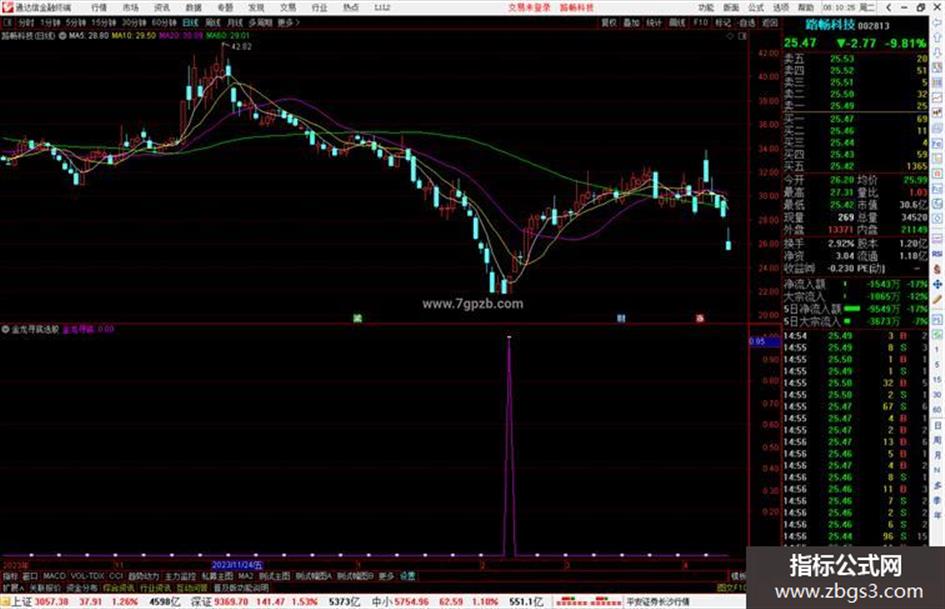Click the 统计 statistics button
Image resolution: width=945 pixels, height=609 pixels.
[654, 22]
